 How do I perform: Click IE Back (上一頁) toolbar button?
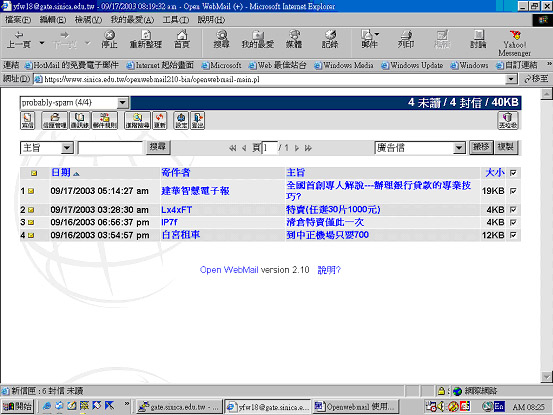pyautogui.click(x=19, y=40)
